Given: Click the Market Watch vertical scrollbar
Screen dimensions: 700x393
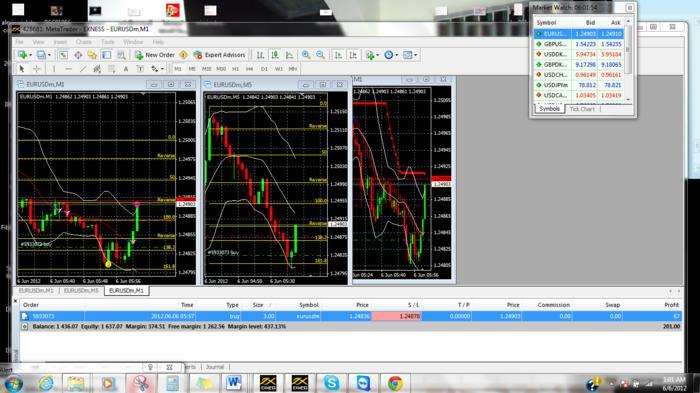Looking at the screenshot, I should click(628, 60).
